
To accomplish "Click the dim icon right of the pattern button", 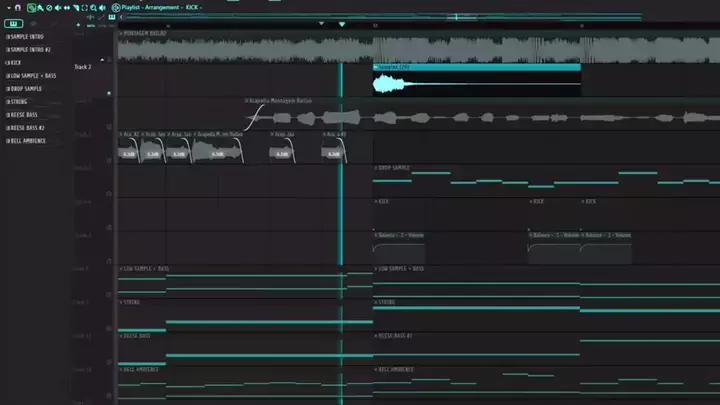I will coord(33,23).
